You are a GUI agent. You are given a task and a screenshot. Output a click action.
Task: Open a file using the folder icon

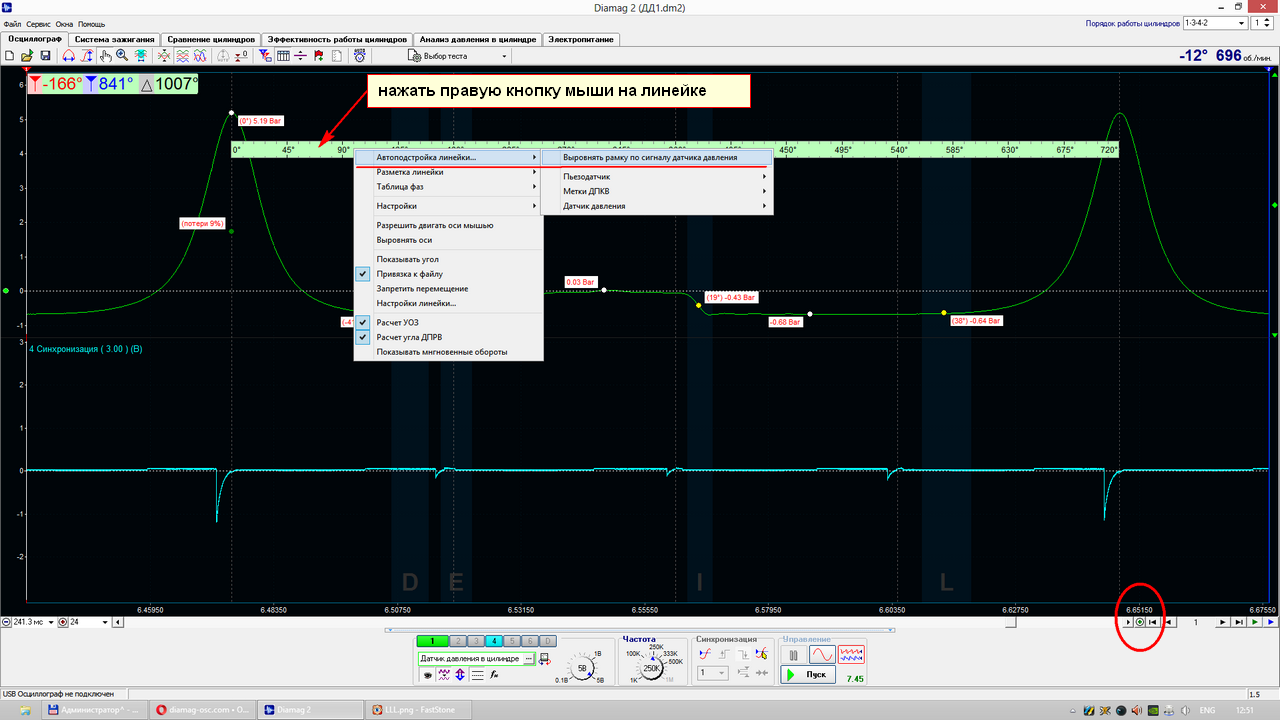(x=27, y=56)
